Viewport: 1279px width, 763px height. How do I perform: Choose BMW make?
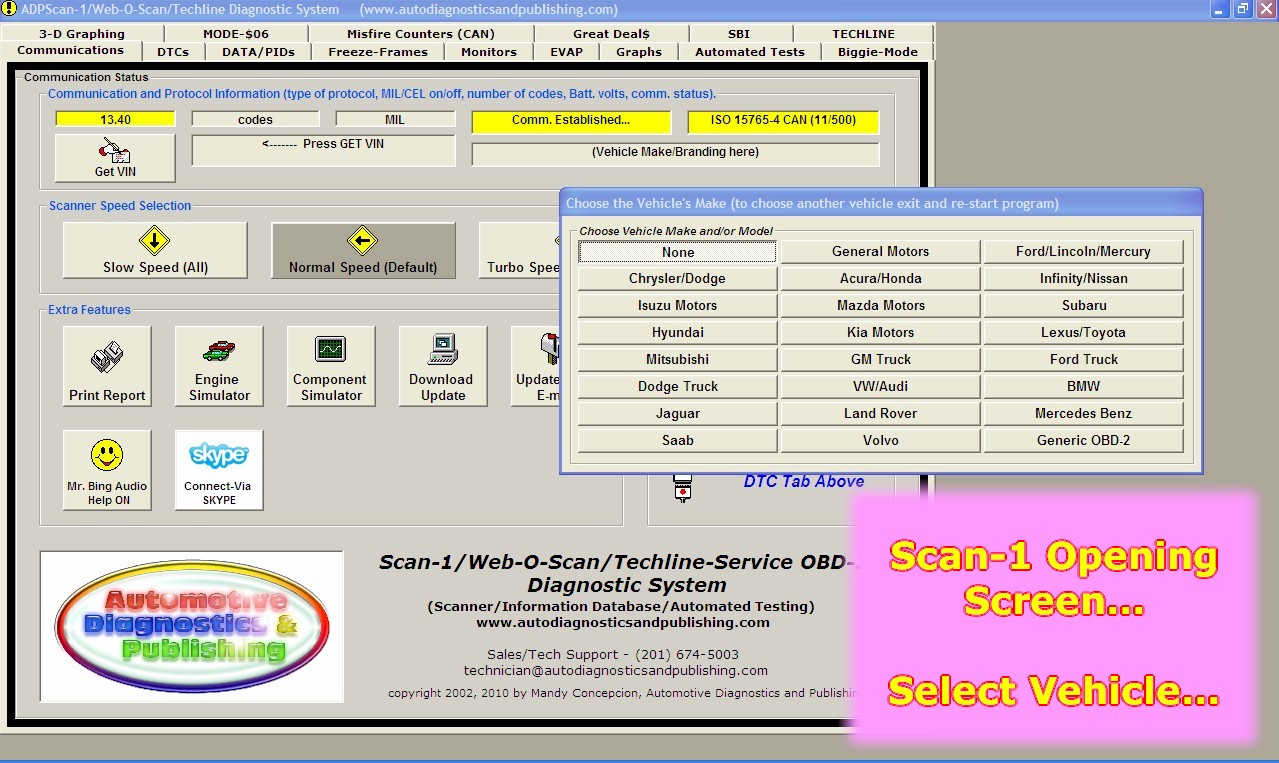click(x=1084, y=387)
